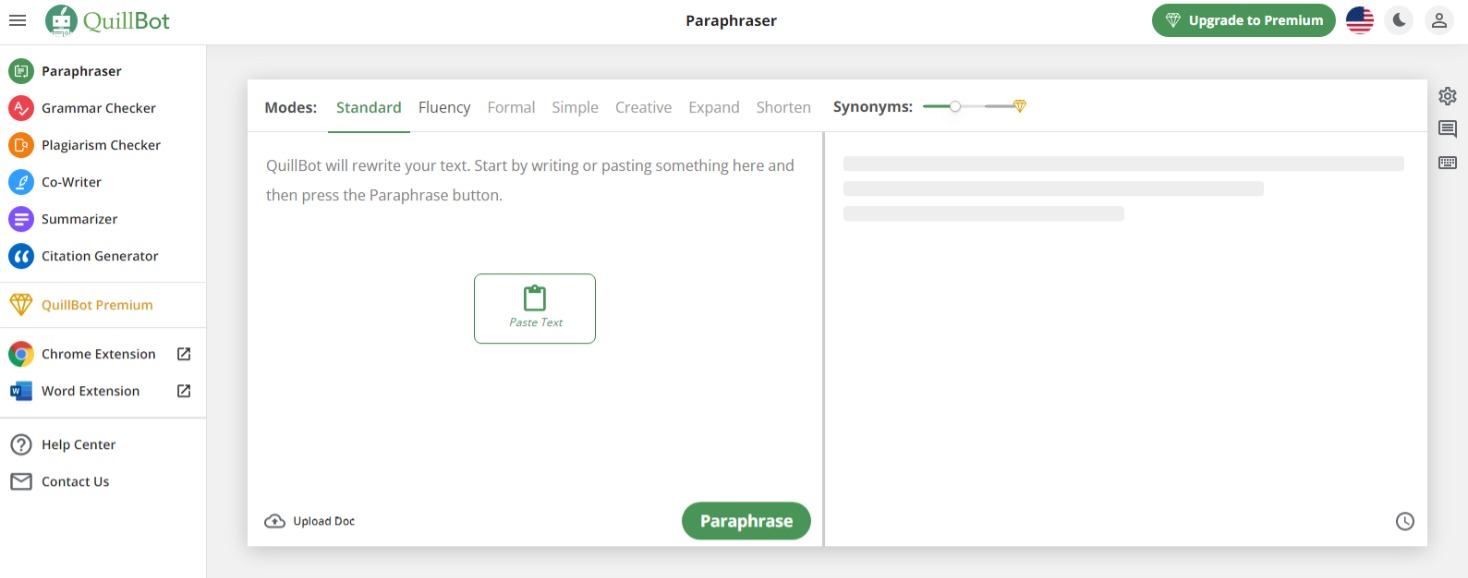Click the QuillBot wordmark text

click(128, 21)
